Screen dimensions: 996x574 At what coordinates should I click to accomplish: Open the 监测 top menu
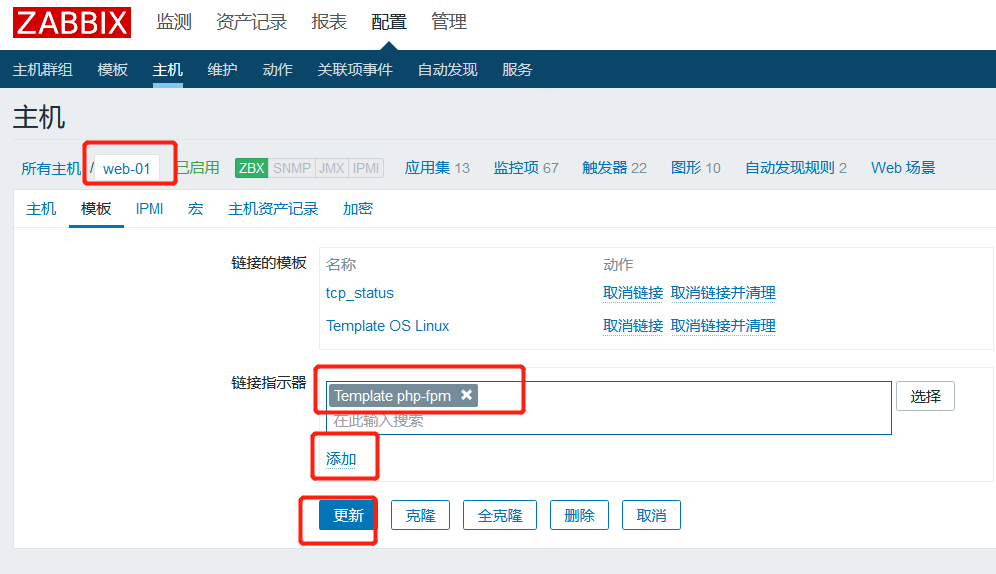174,22
